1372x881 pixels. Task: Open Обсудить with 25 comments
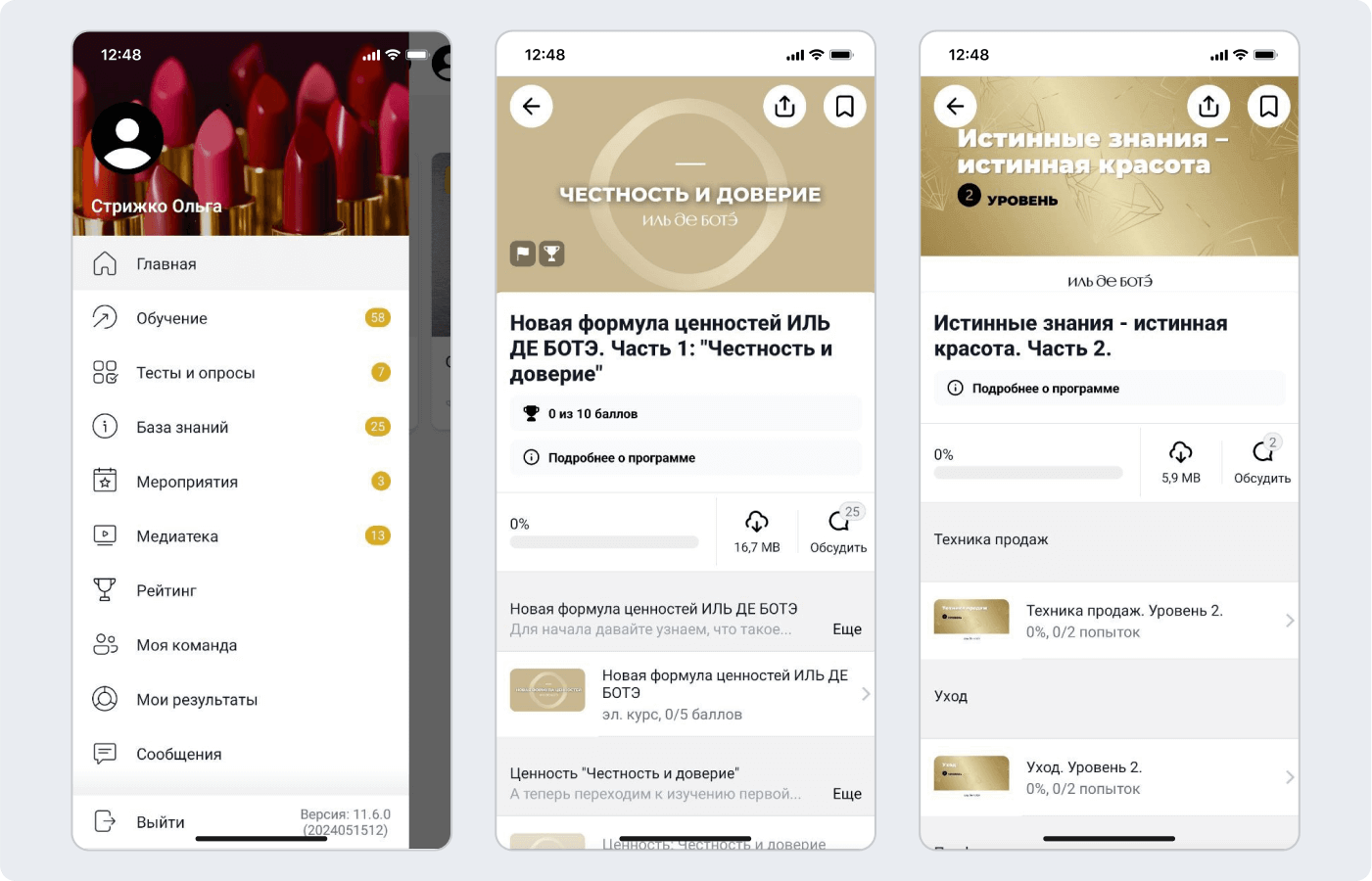click(x=838, y=532)
